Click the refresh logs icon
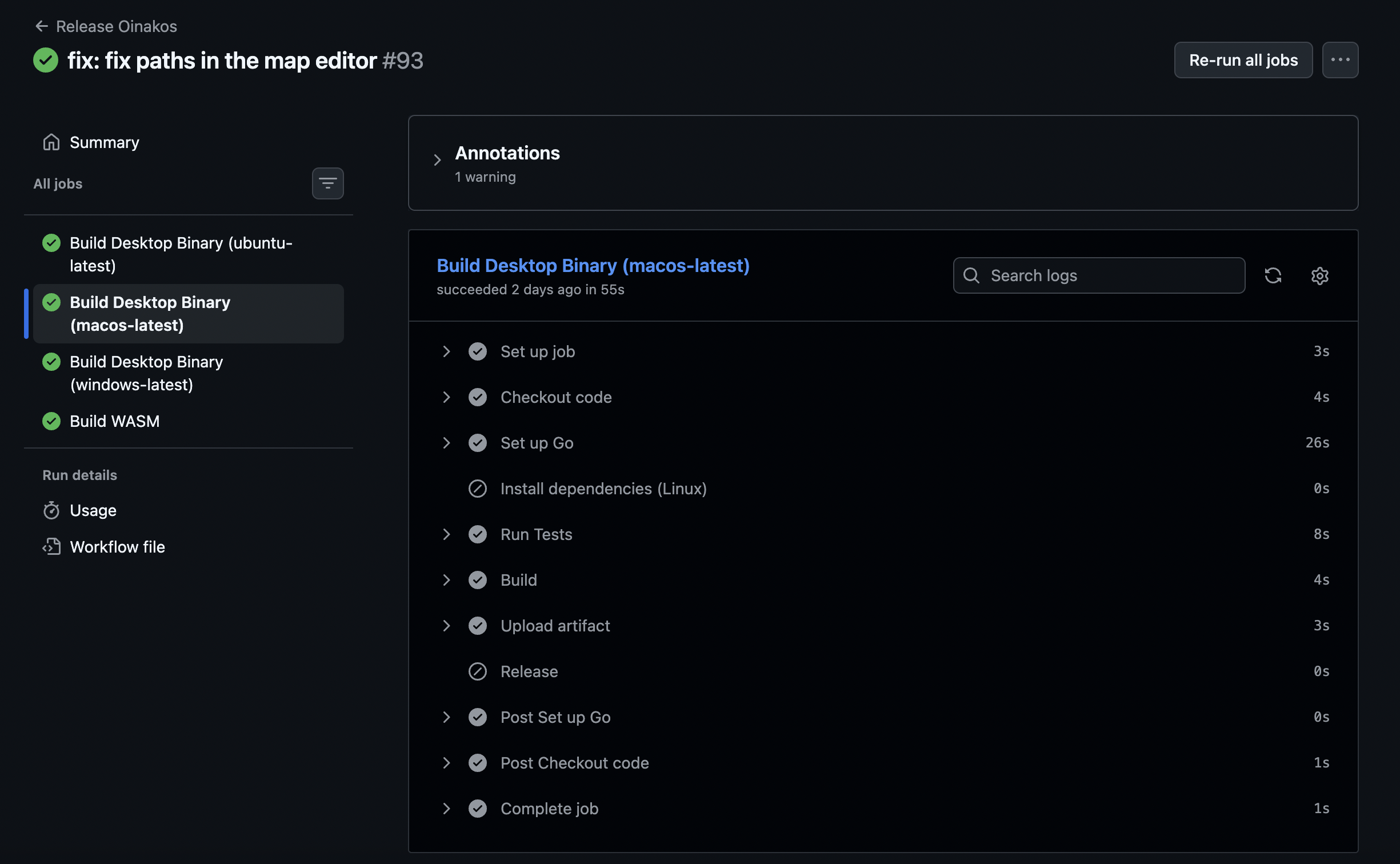The height and width of the screenshot is (864, 1400). [x=1274, y=275]
